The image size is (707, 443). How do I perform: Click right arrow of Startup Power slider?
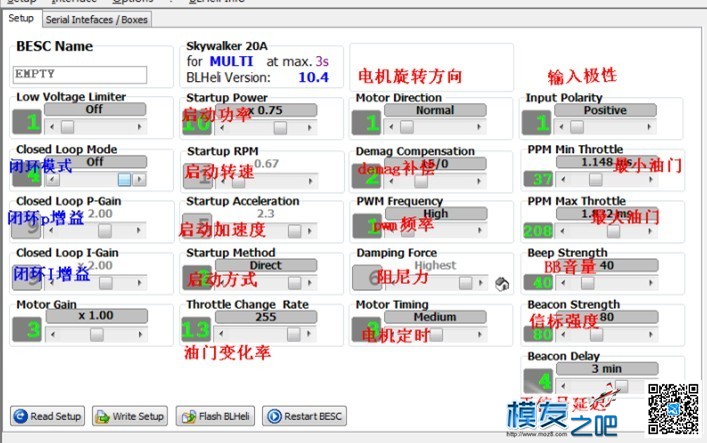tap(310, 128)
